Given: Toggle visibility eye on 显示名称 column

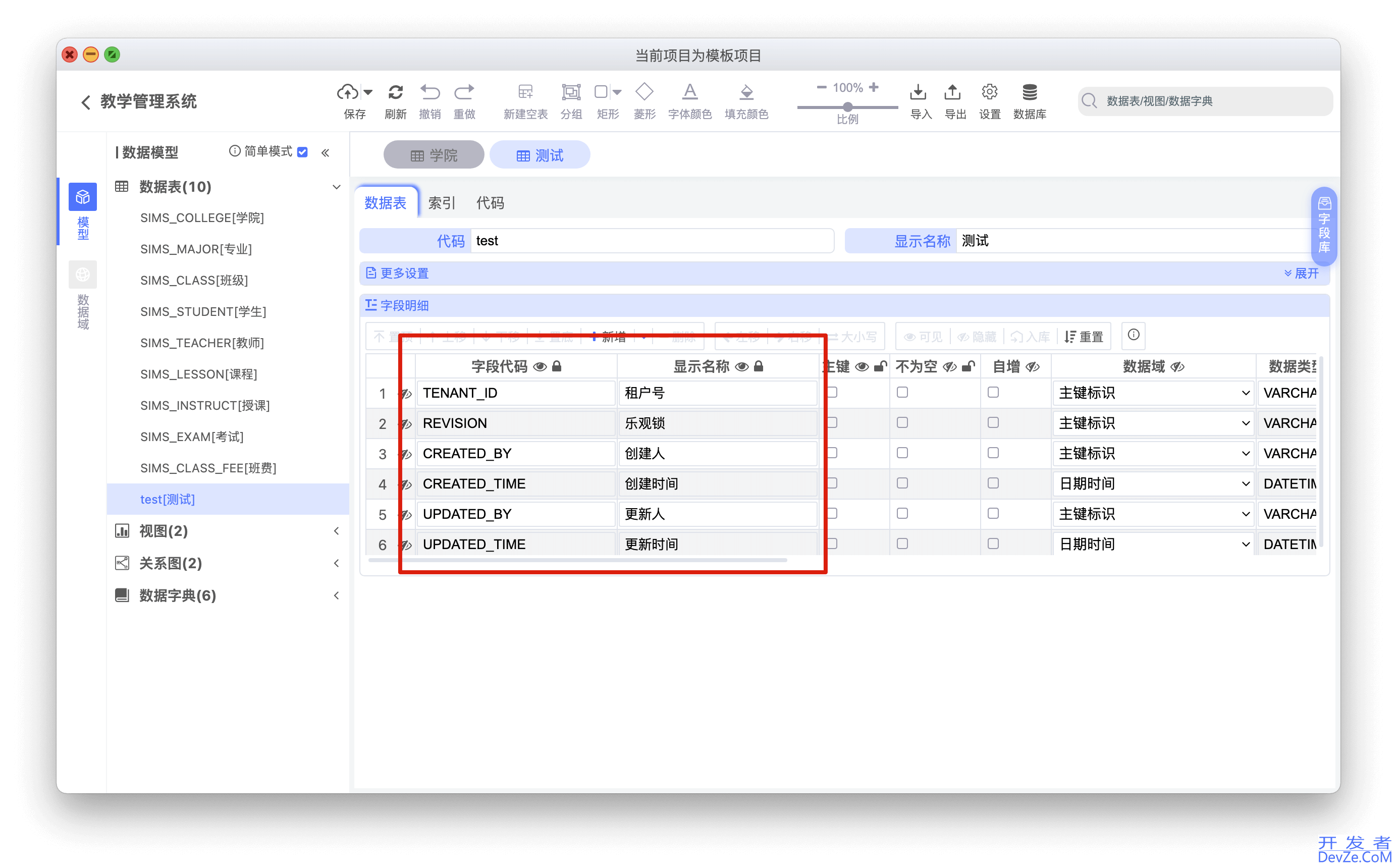Looking at the screenshot, I should [x=741, y=367].
